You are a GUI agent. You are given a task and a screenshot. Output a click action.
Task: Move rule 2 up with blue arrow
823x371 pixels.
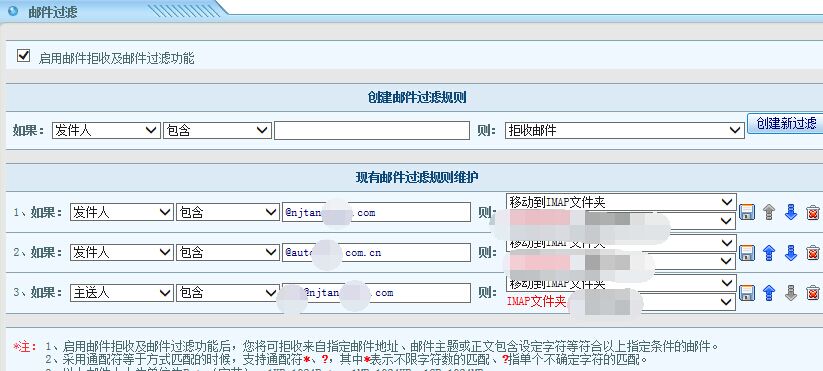coord(769,252)
